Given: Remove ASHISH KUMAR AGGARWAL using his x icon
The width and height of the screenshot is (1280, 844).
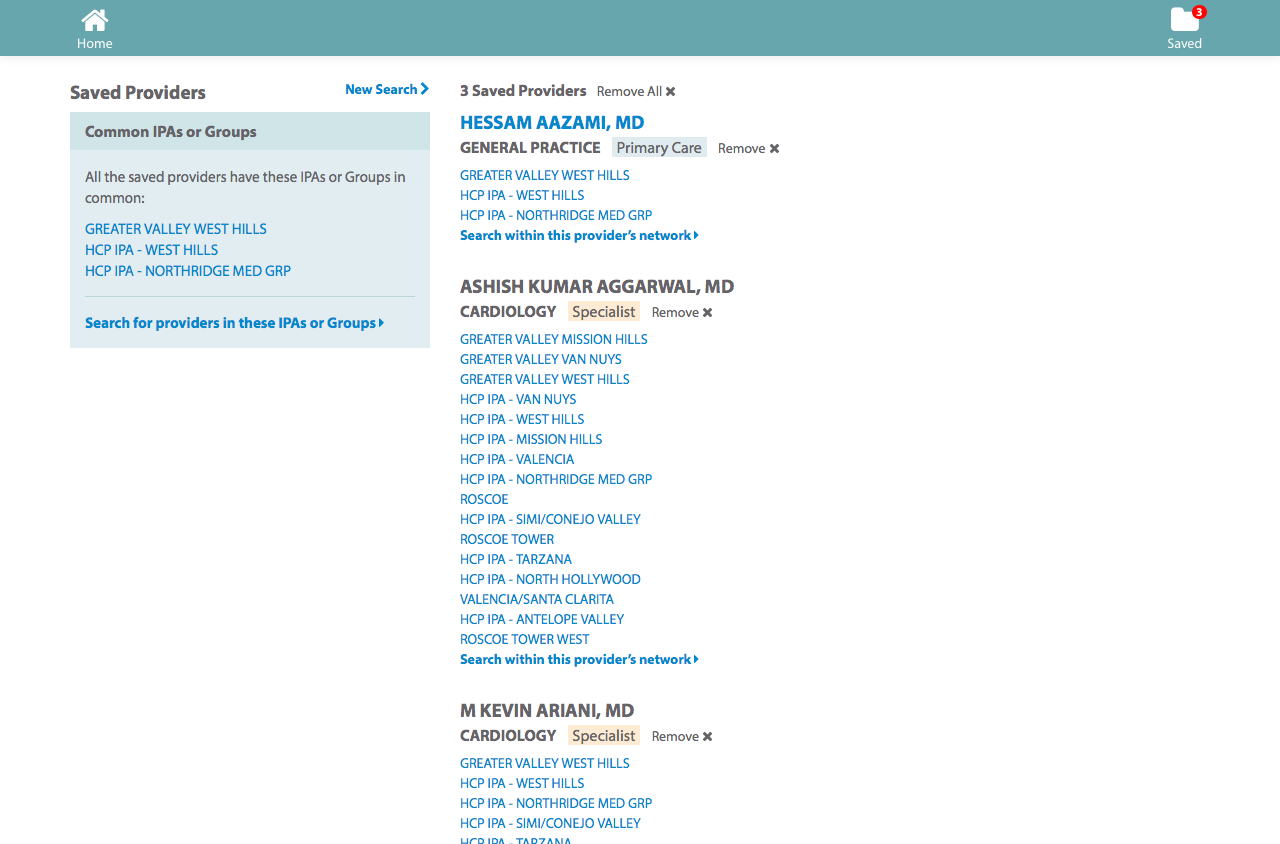Looking at the screenshot, I should coord(709,311).
